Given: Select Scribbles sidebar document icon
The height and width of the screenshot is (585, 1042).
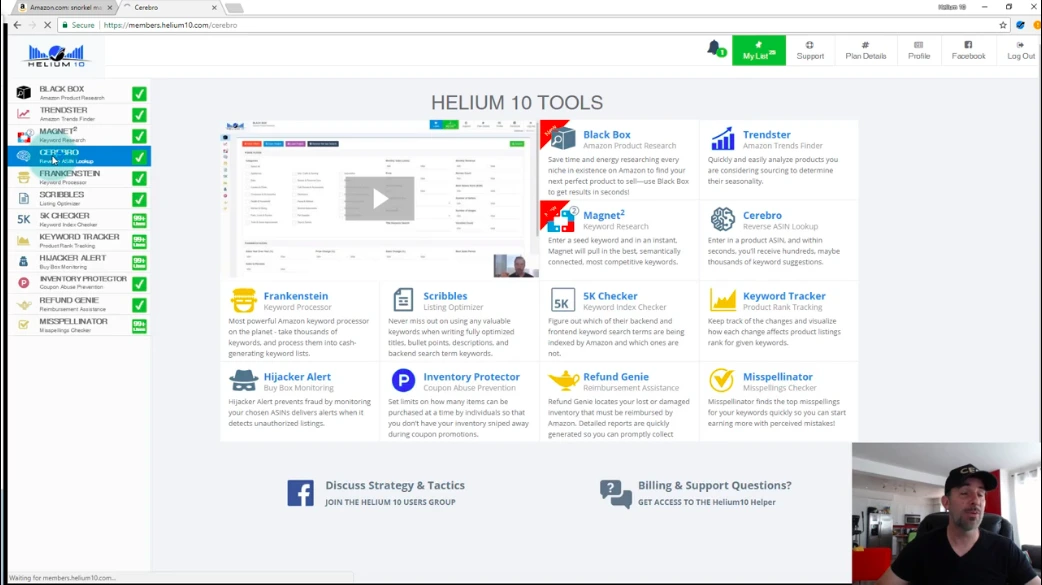Looking at the screenshot, I should 23,199.
